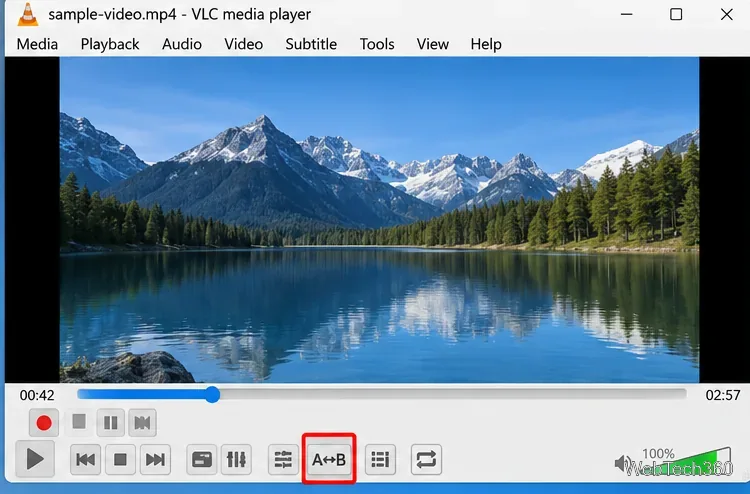Open the Media menu
This screenshot has height=494, width=750.
(x=37, y=44)
